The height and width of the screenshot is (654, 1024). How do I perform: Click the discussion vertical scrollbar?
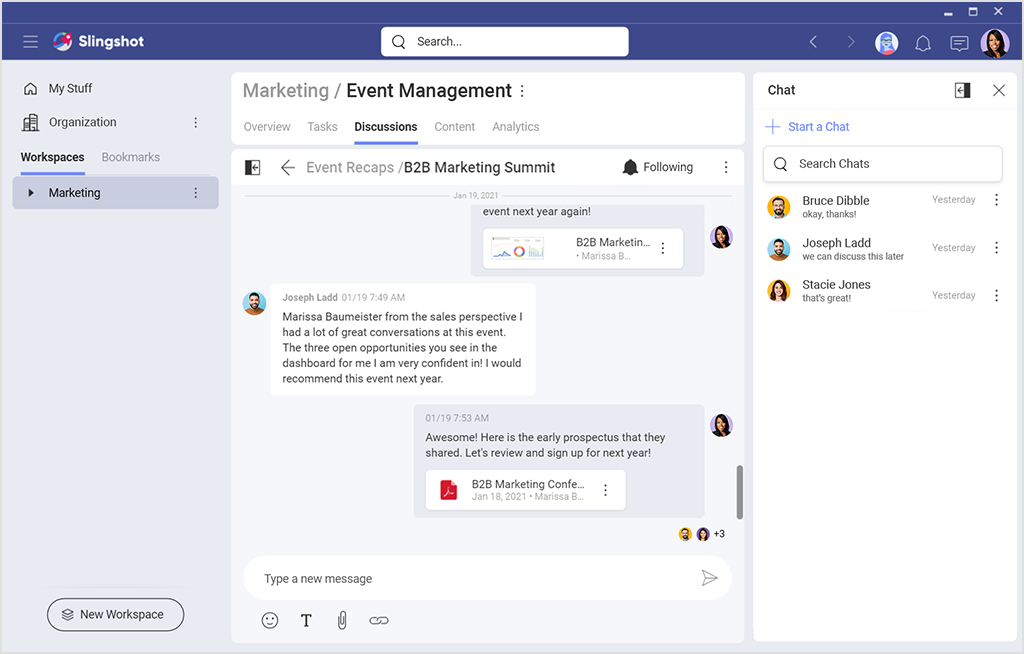(x=740, y=492)
